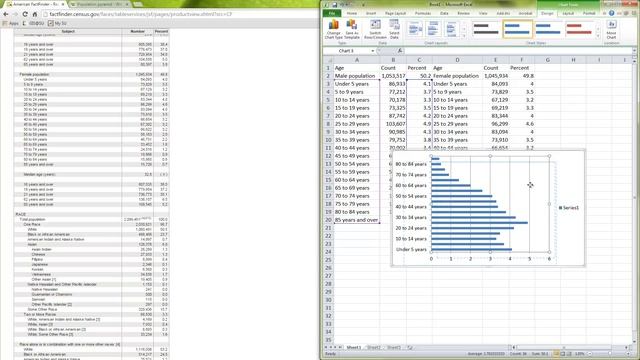Image resolution: width=640 pixels, height=360 pixels.
Task: Open Apps bookmark in browser
Action: coord(11,23)
